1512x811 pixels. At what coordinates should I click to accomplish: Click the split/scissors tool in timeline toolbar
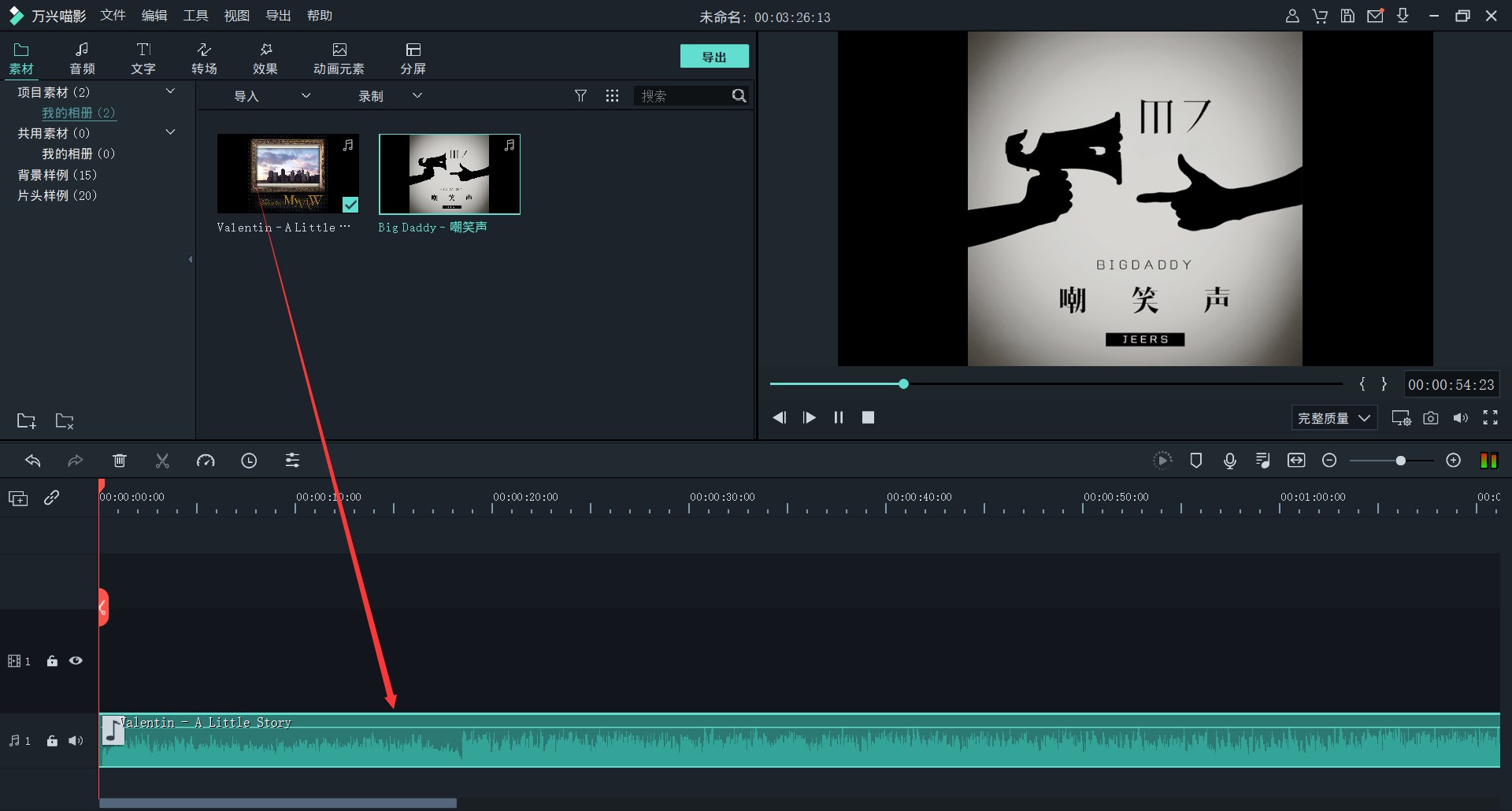(x=162, y=461)
